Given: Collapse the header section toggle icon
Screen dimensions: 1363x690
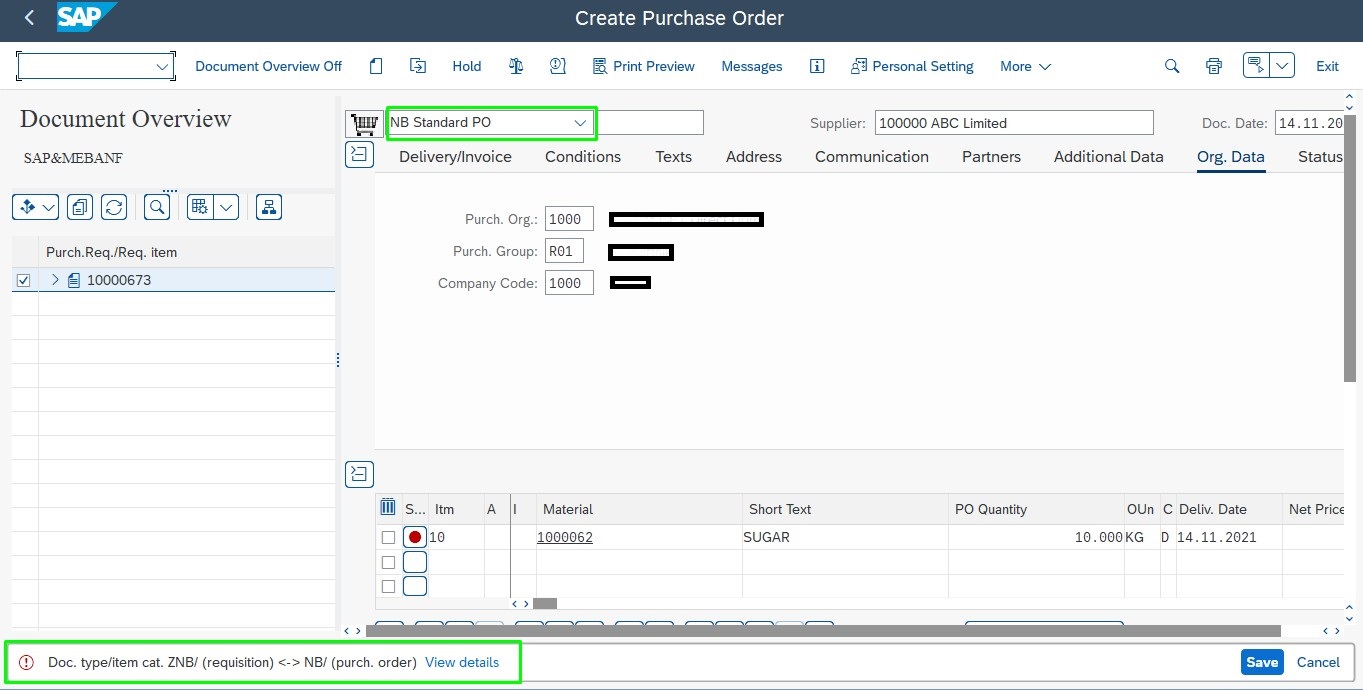Looking at the screenshot, I should pyautogui.click(x=359, y=154).
